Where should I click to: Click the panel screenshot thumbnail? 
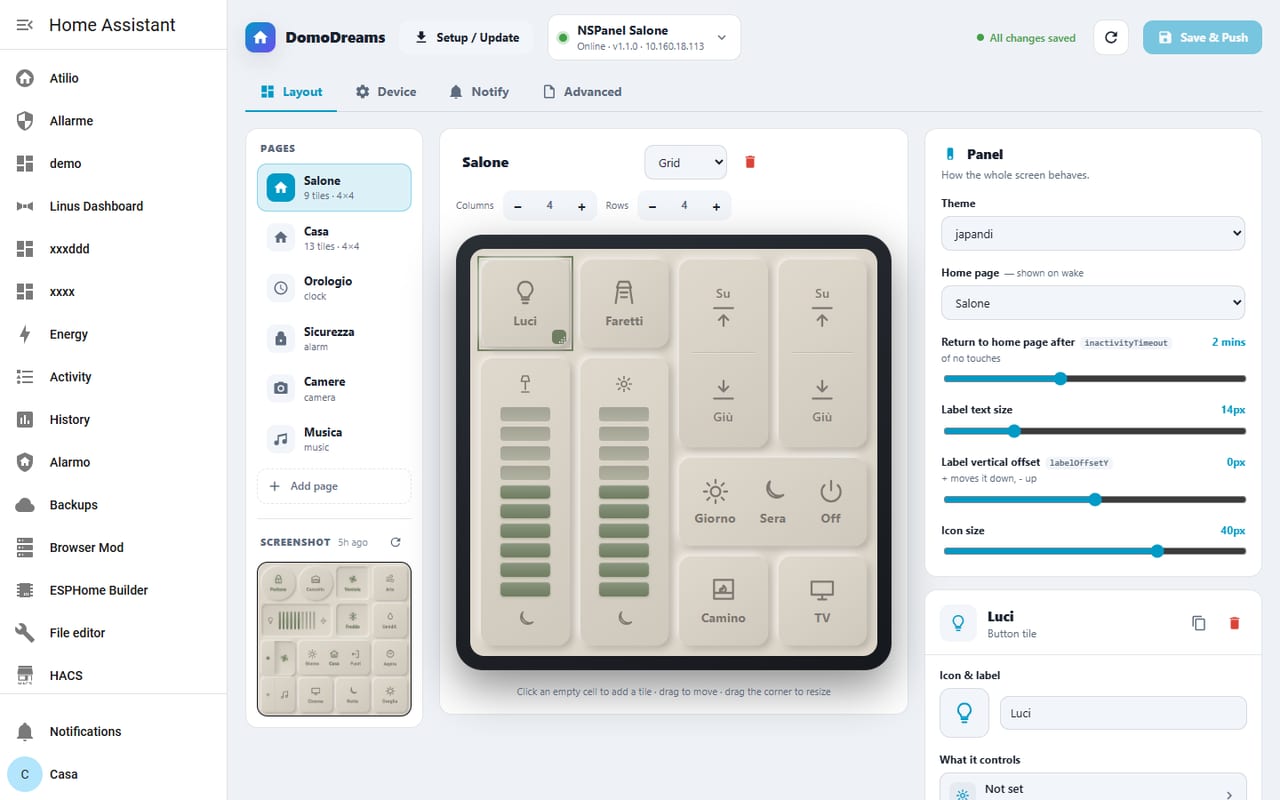click(334, 639)
